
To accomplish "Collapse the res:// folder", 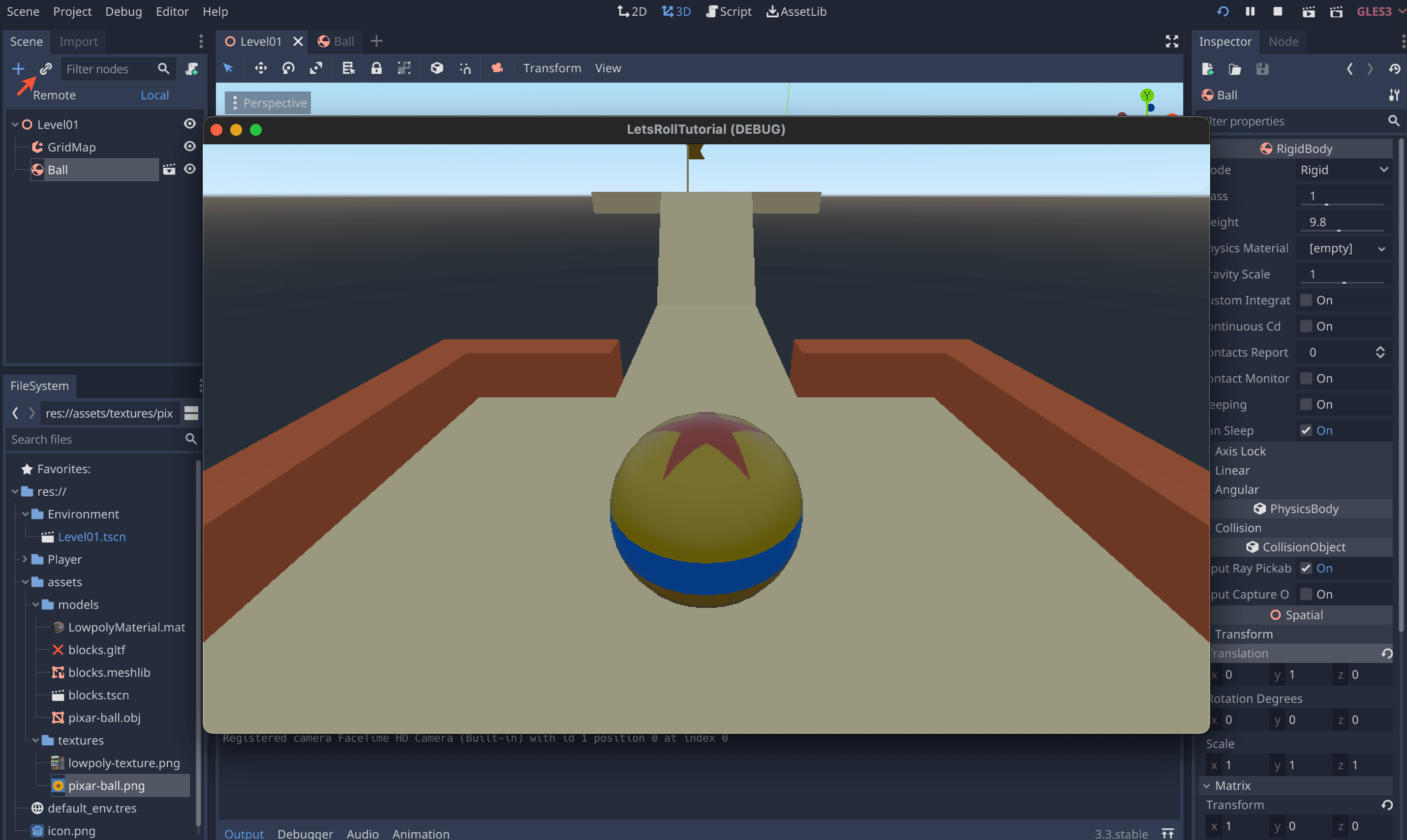I will tap(15, 491).
